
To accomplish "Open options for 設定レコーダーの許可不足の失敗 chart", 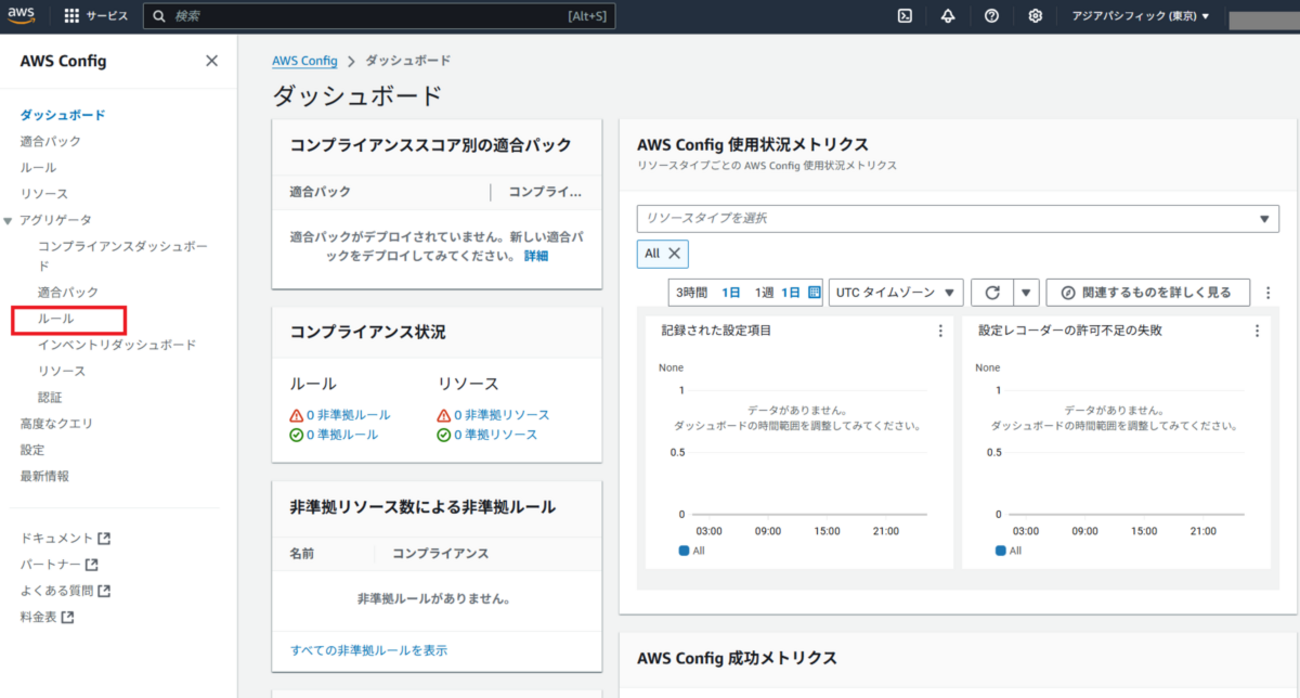I will click(1257, 330).
